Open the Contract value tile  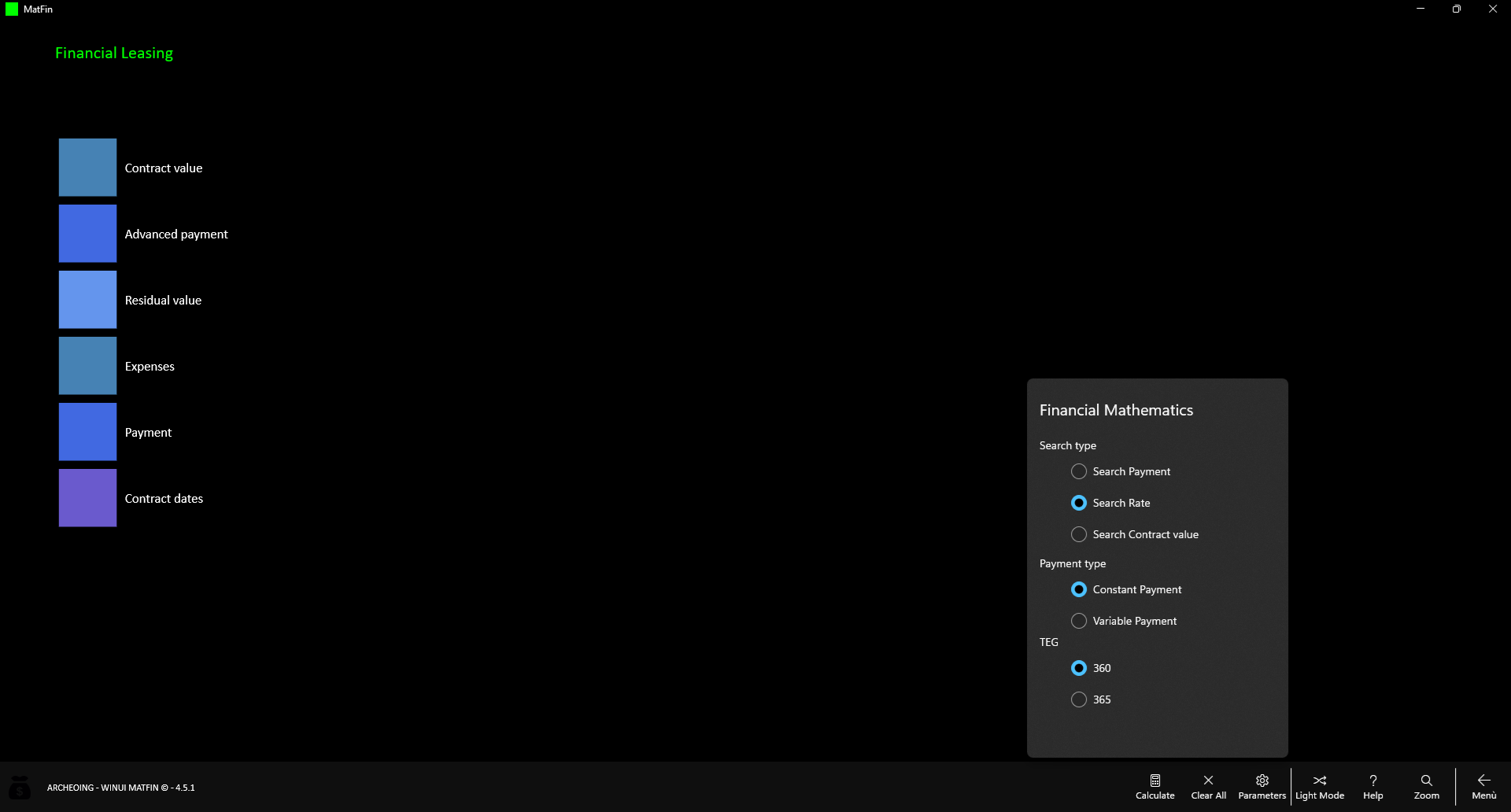(x=87, y=168)
